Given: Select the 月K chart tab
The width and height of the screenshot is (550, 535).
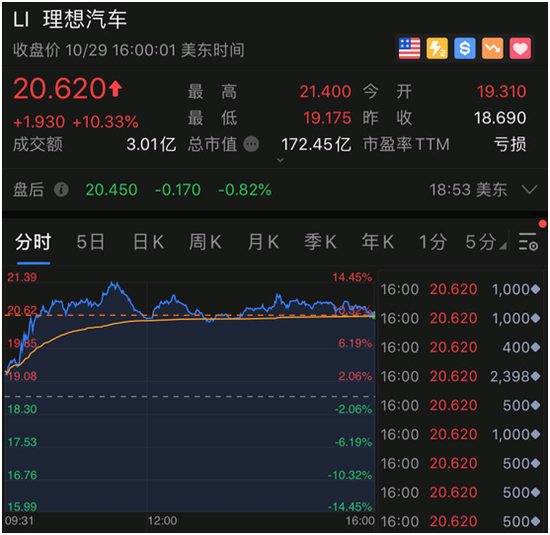Looking at the screenshot, I should pos(263,242).
